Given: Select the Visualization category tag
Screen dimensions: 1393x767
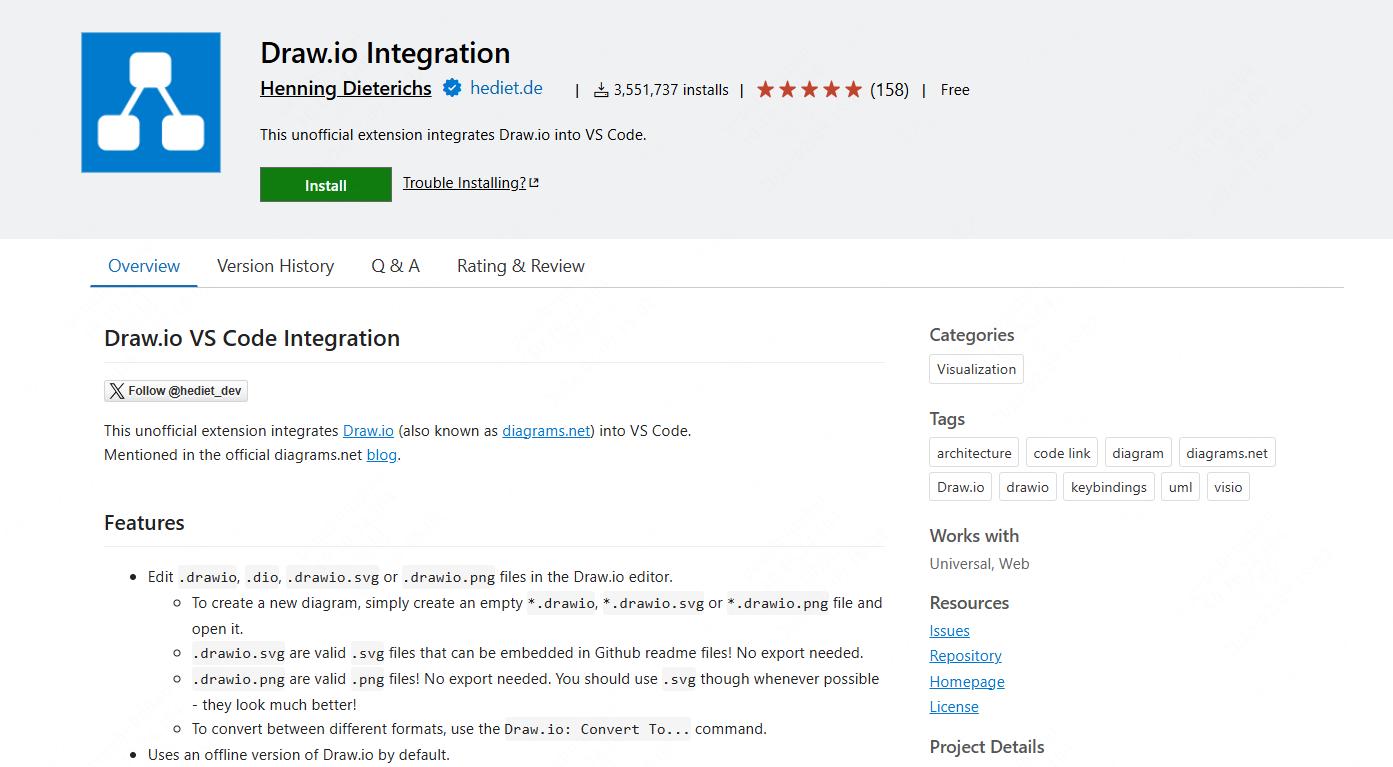Looking at the screenshot, I should [x=976, y=369].
